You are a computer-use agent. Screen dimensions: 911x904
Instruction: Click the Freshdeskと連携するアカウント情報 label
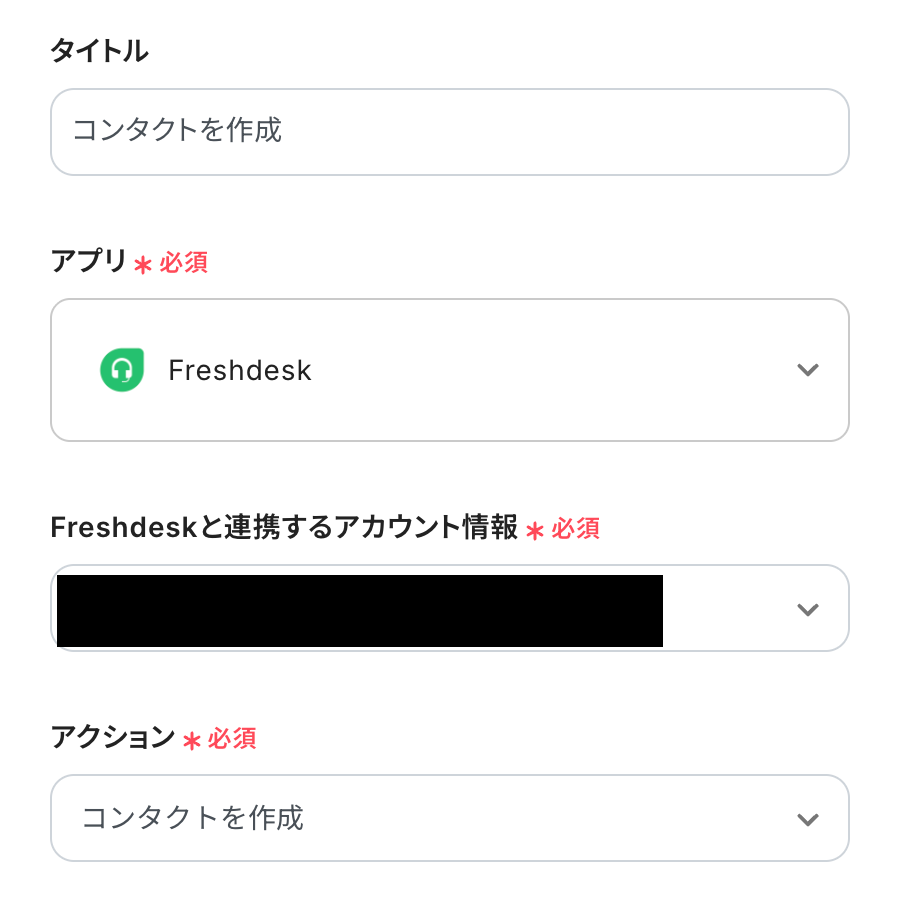[284, 528]
